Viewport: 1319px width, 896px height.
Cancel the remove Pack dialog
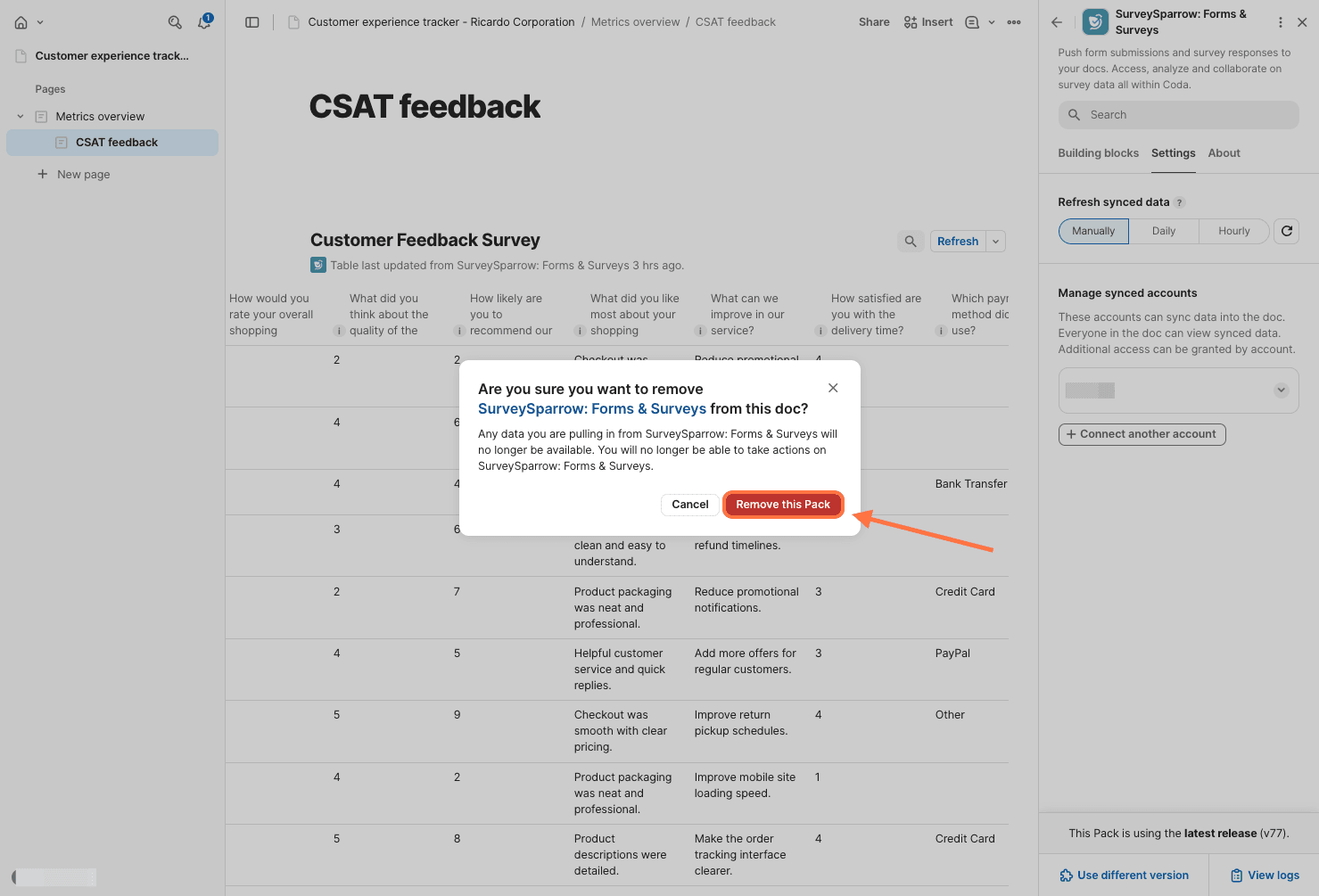(x=689, y=505)
